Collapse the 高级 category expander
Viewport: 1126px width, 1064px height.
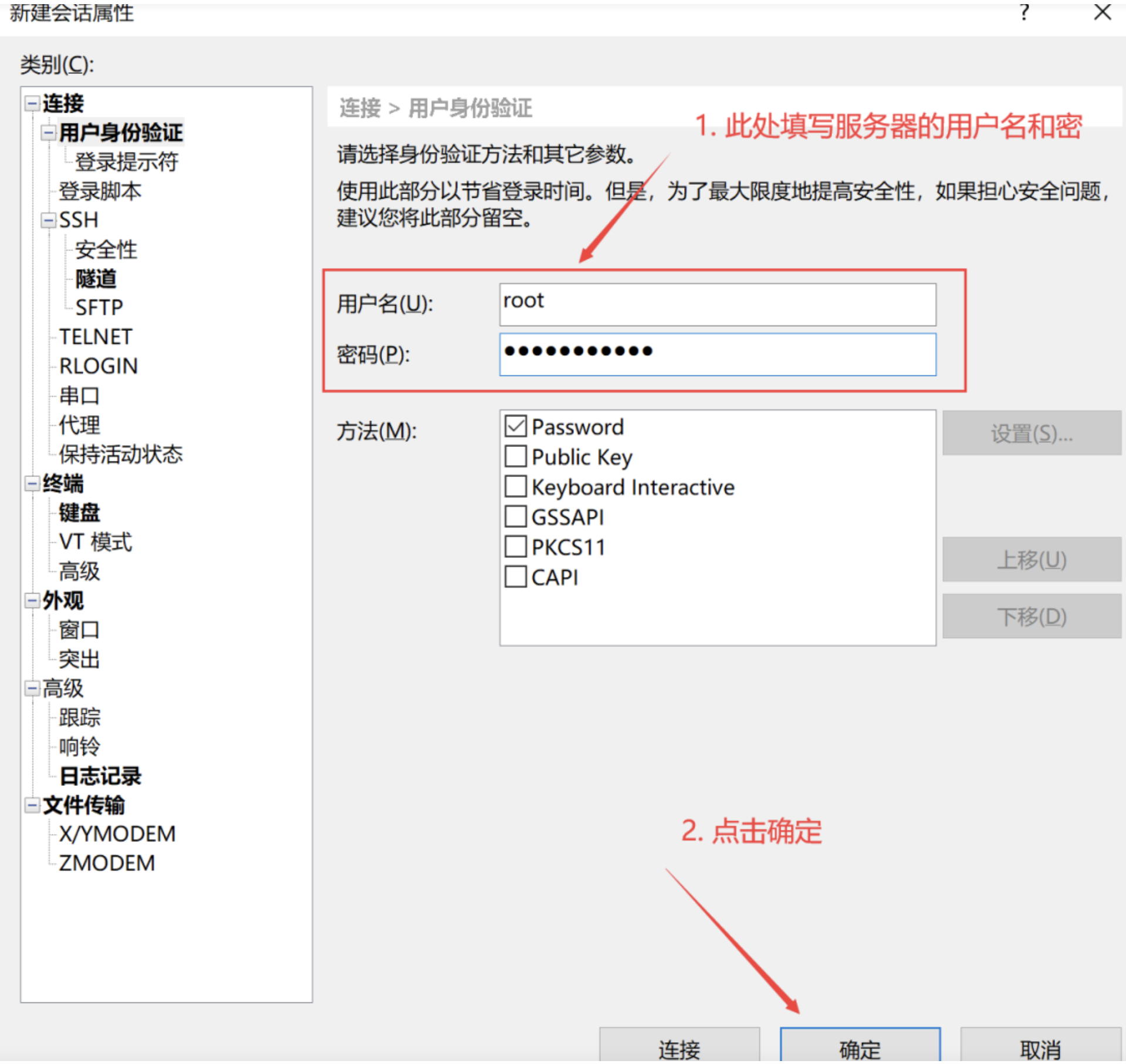[32, 689]
